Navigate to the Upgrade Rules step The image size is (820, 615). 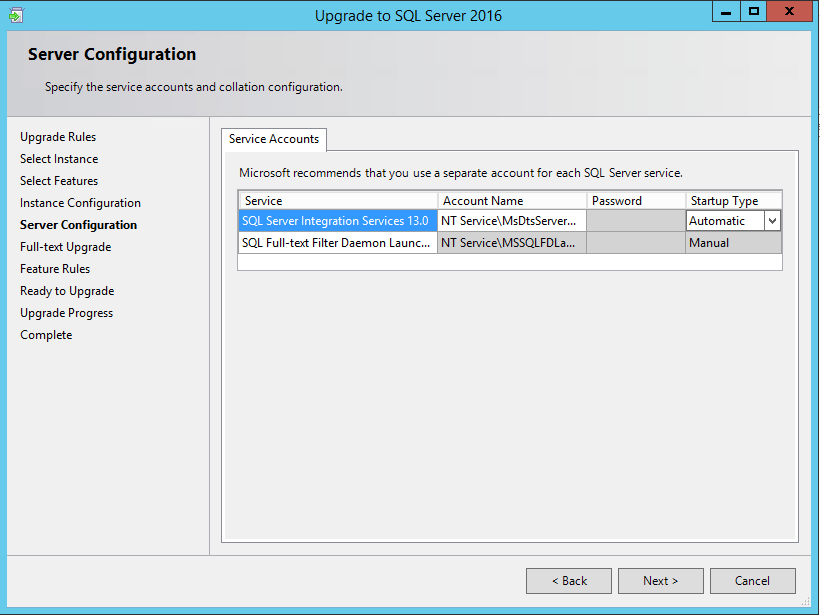pyautogui.click(x=57, y=136)
